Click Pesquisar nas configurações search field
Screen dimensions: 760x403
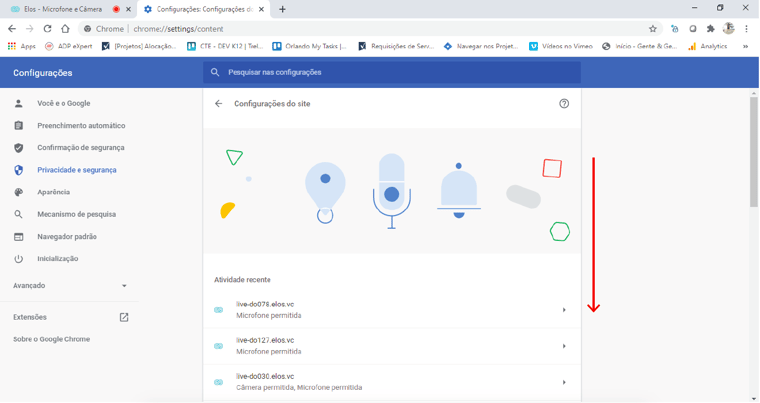(392, 72)
